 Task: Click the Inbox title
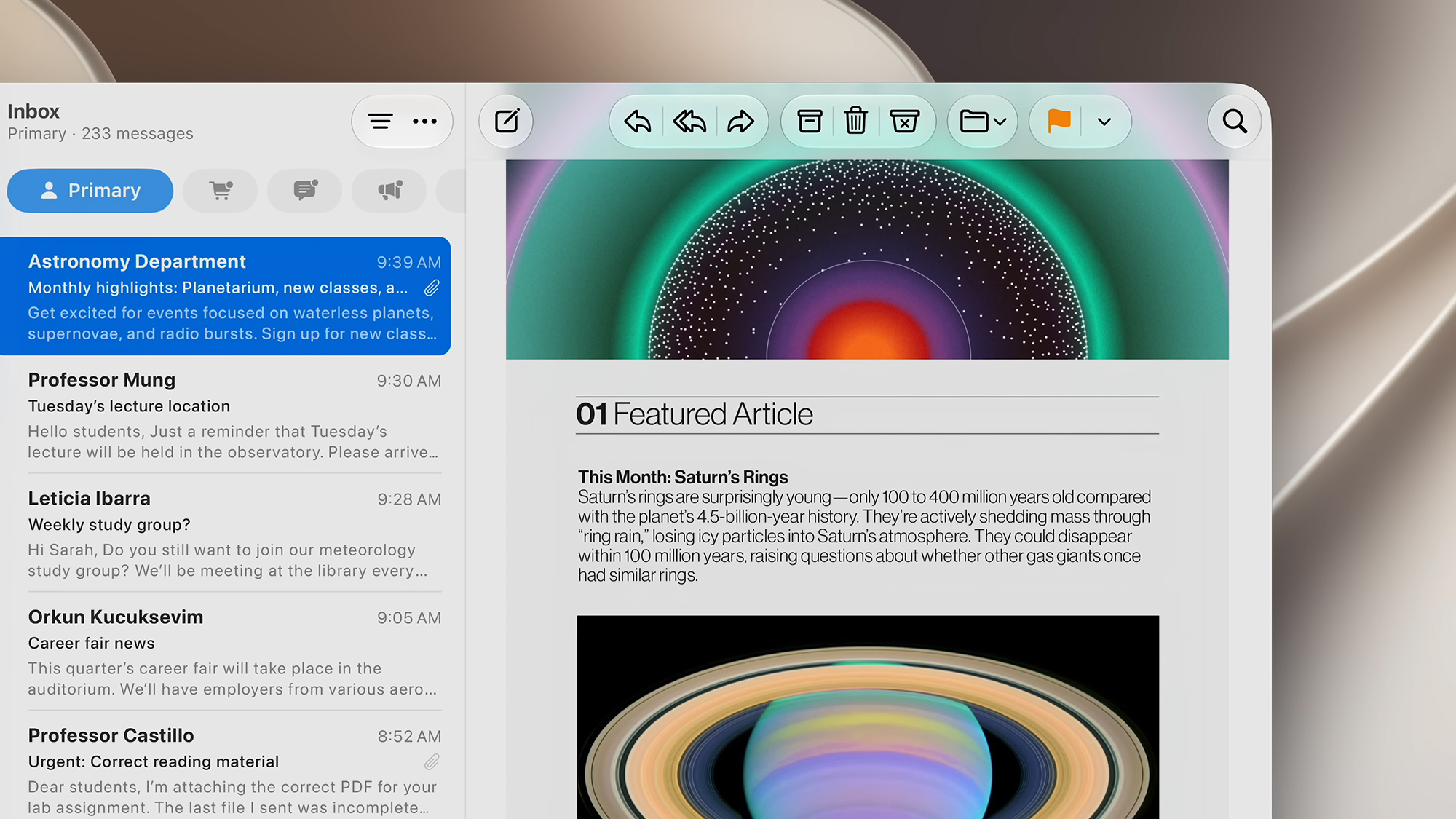coord(33,111)
